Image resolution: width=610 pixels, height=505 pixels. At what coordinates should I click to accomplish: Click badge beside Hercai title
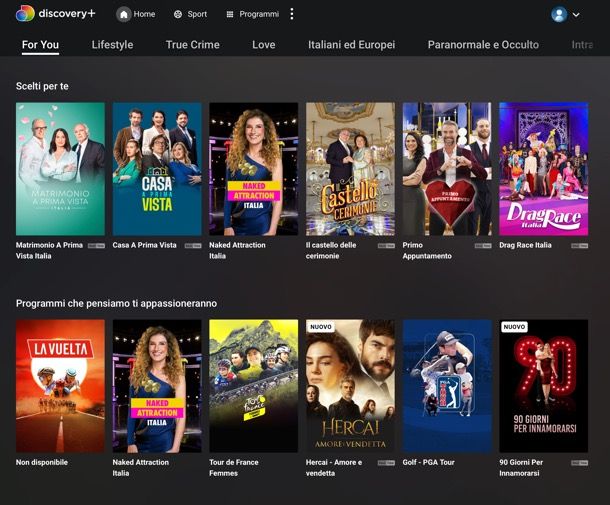(x=386, y=463)
